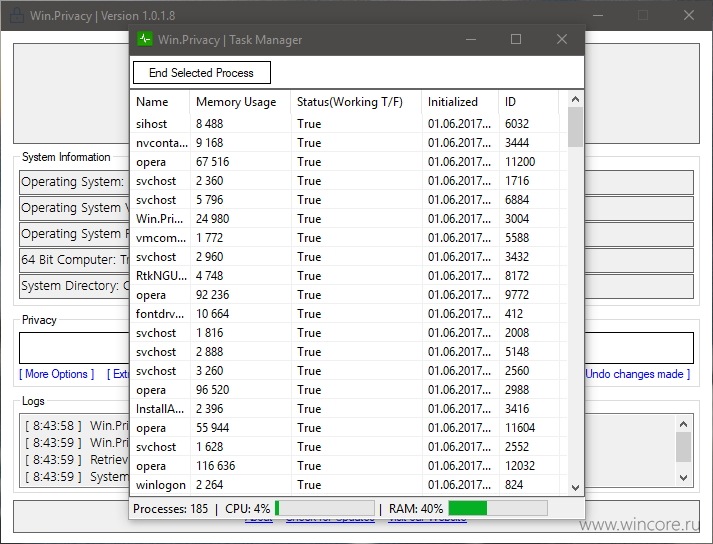The width and height of the screenshot is (713, 544).
Task: Click the CPU usage progress bar
Action: [x=325, y=508]
